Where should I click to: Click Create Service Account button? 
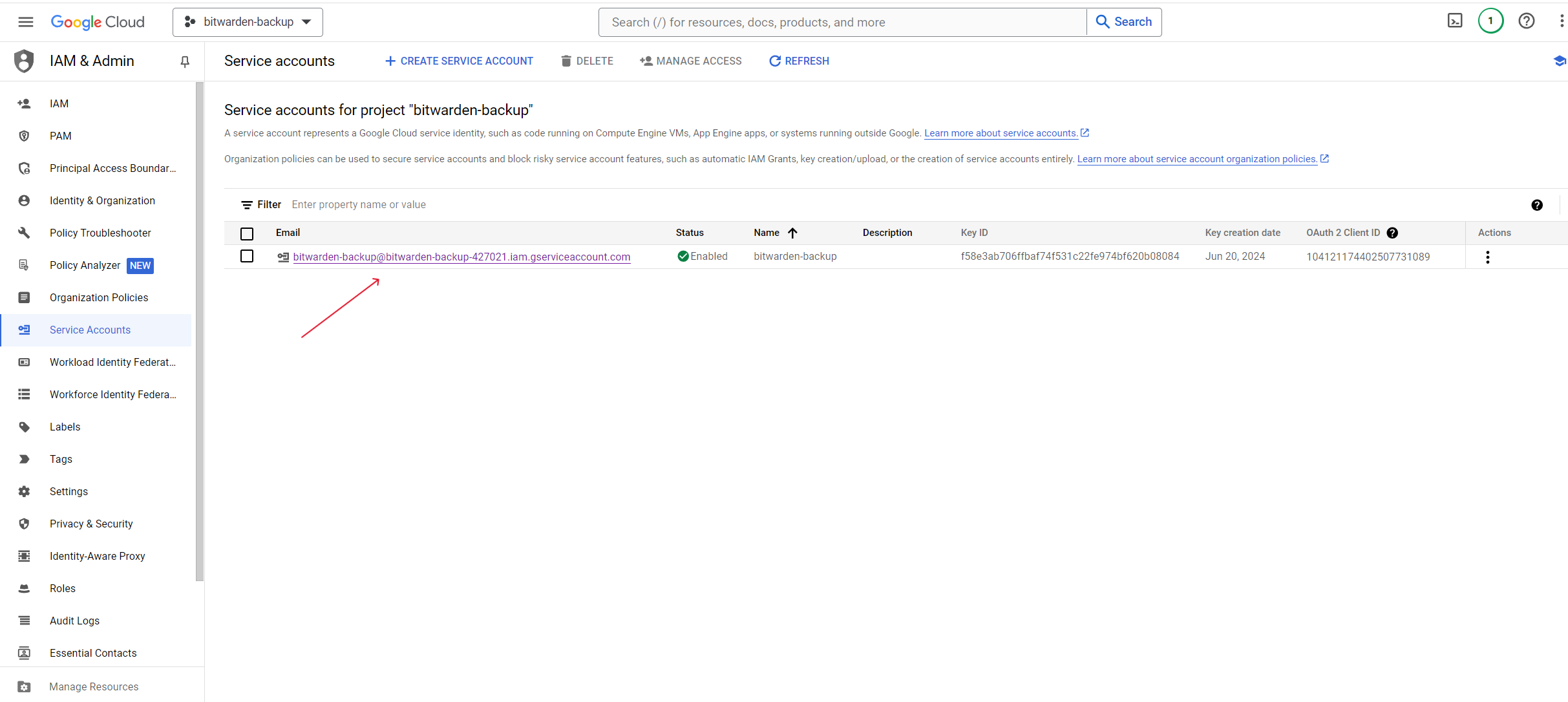(459, 61)
